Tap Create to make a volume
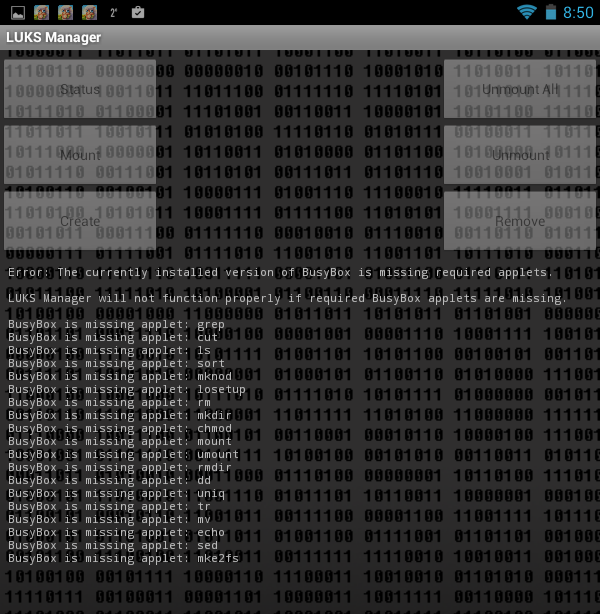Screen dimensions: 600x614 click(x=80, y=221)
